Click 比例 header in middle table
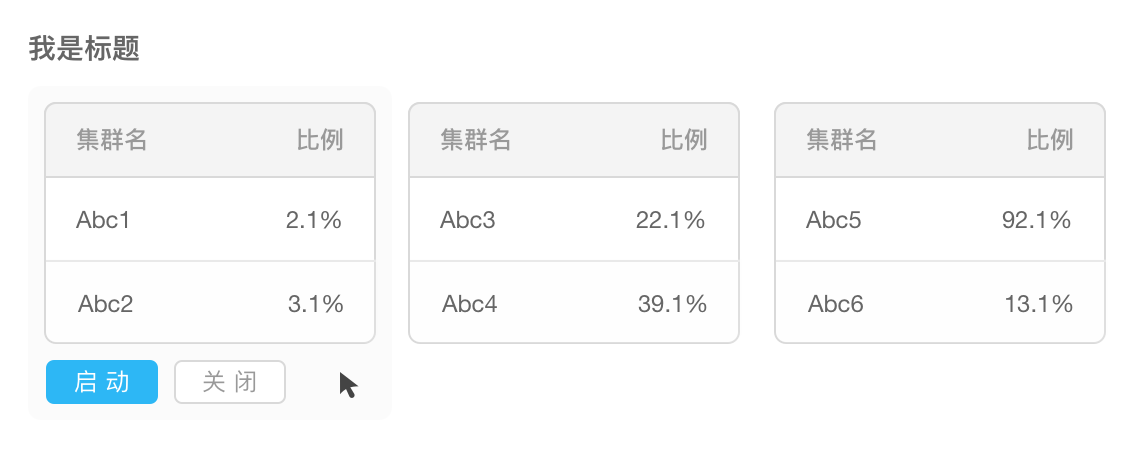The width and height of the screenshot is (1136, 468). [x=684, y=140]
